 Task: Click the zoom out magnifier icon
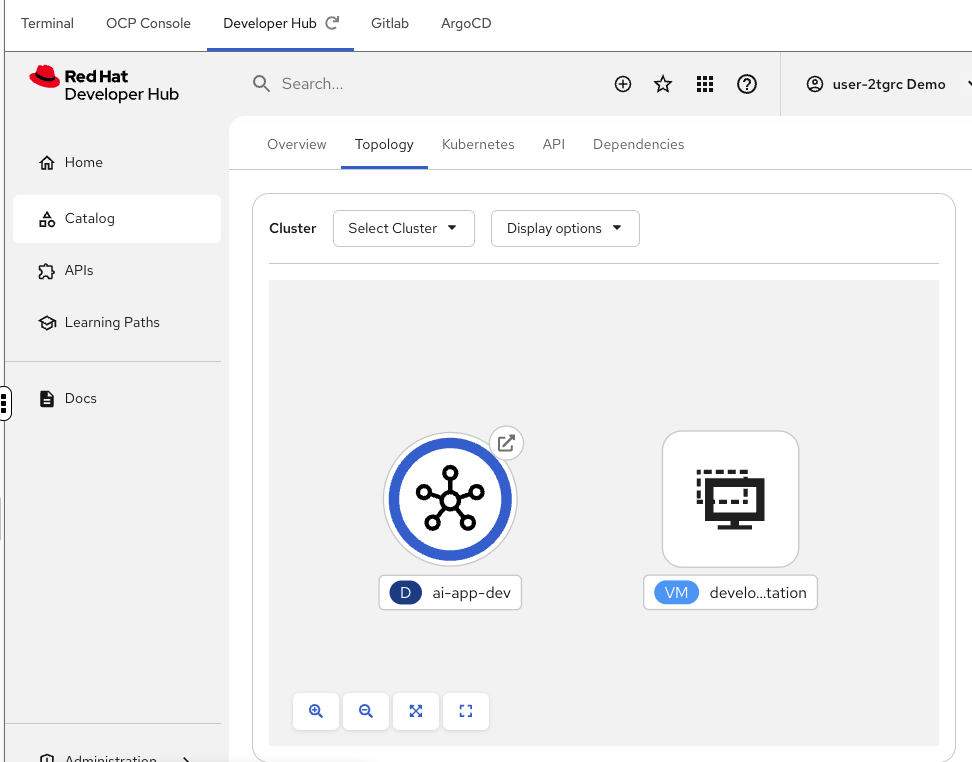[x=366, y=711]
